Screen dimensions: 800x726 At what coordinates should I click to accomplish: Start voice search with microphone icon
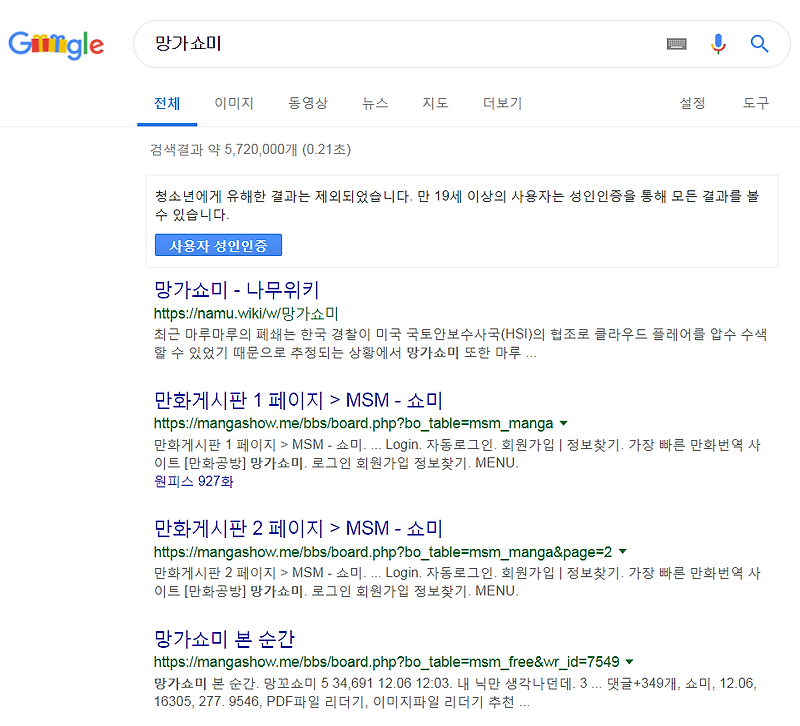718,44
